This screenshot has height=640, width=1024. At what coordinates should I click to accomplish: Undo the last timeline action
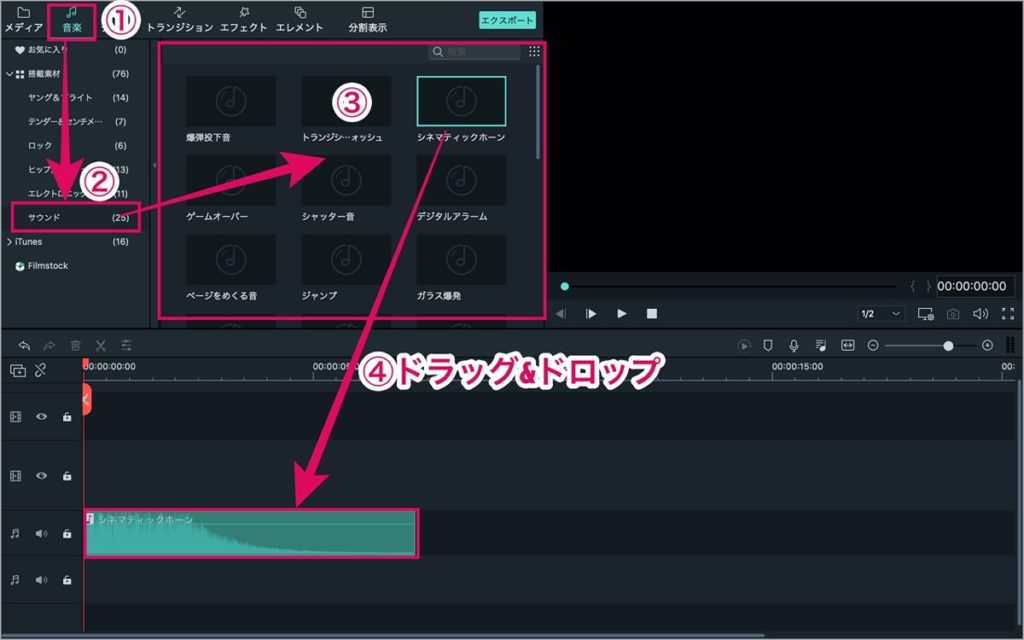pos(24,345)
